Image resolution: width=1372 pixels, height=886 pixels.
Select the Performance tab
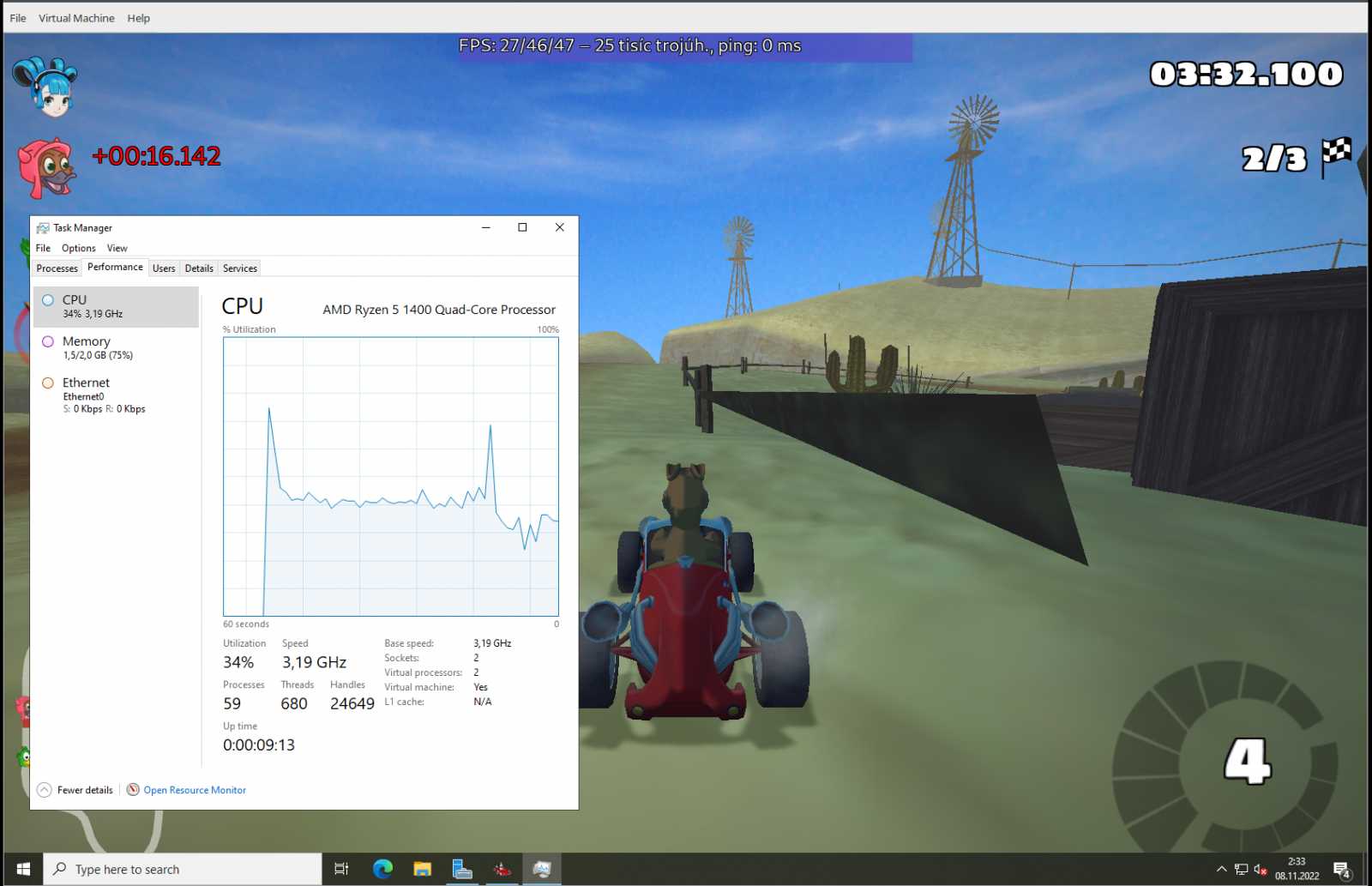click(x=115, y=268)
